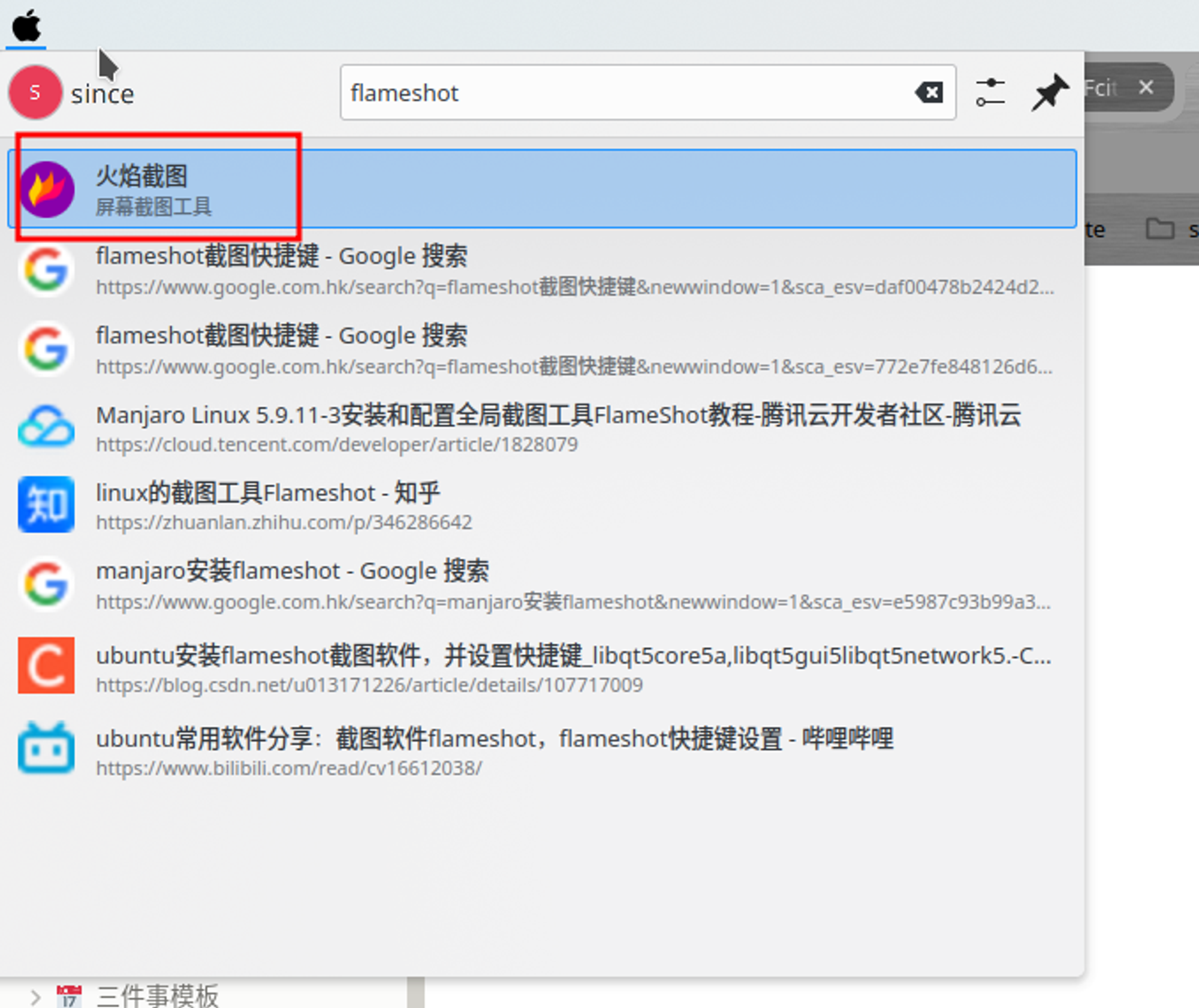Image resolution: width=1199 pixels, height=1008 pixels.
Task: Open the bilibili.com/read URL
Action: (x=289, y=768)
